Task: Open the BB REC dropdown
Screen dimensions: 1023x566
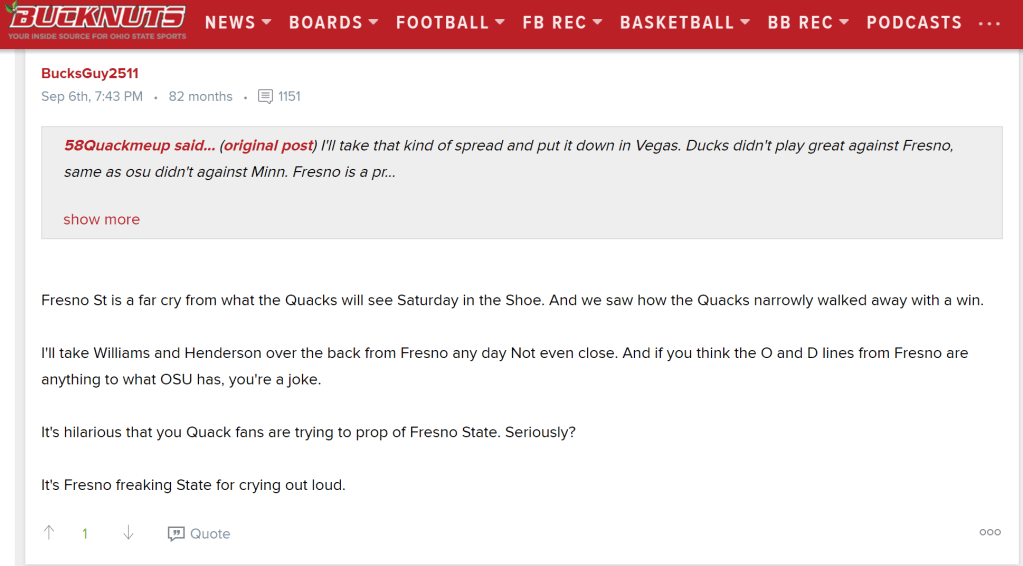Action: [808, 22]
